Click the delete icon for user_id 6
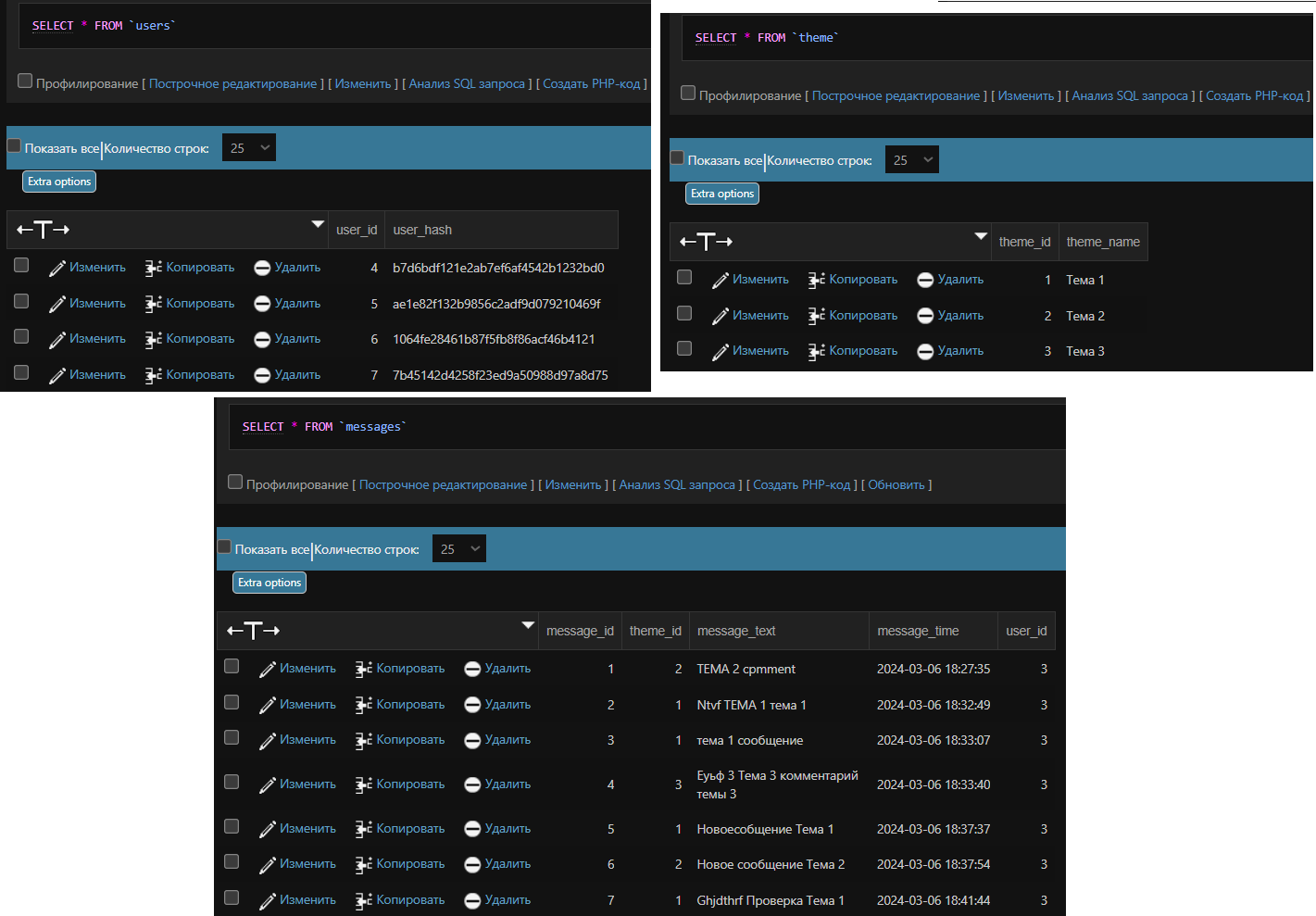This screenshot has height=916, width=1316. [x=262, y=339]
